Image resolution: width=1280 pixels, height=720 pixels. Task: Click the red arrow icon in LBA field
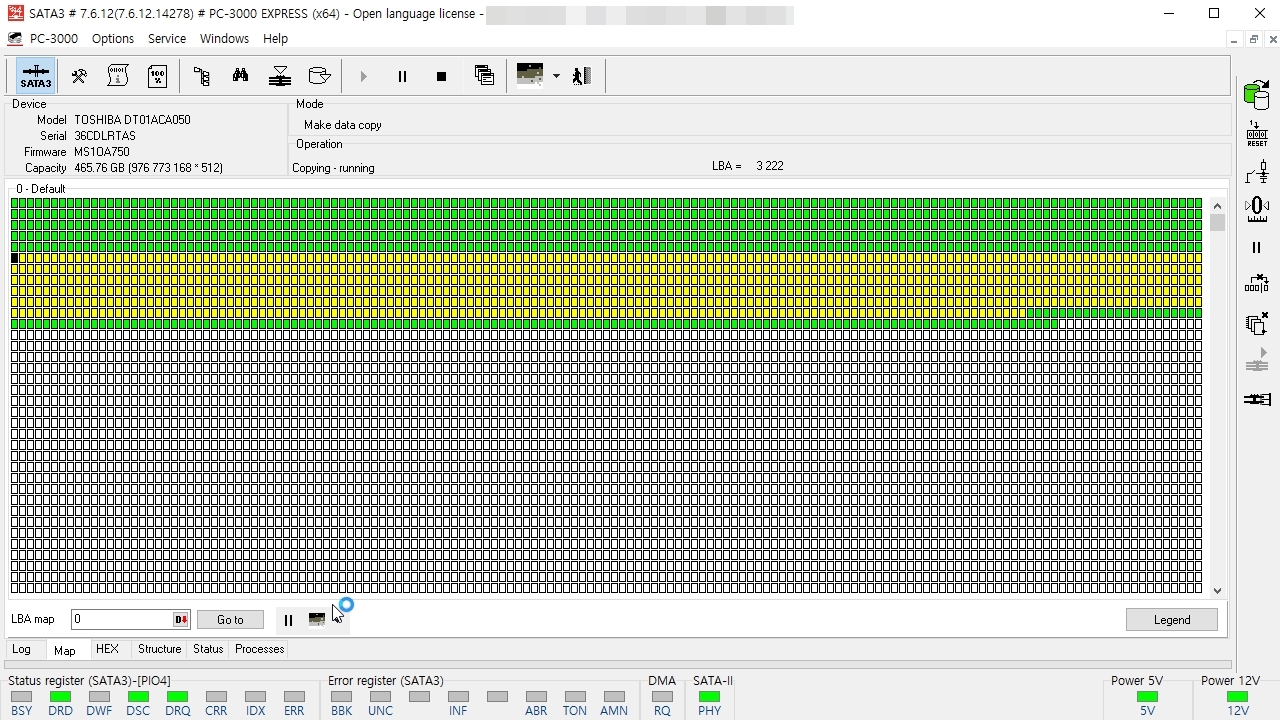pyautogui.click(x=181, y=620)
